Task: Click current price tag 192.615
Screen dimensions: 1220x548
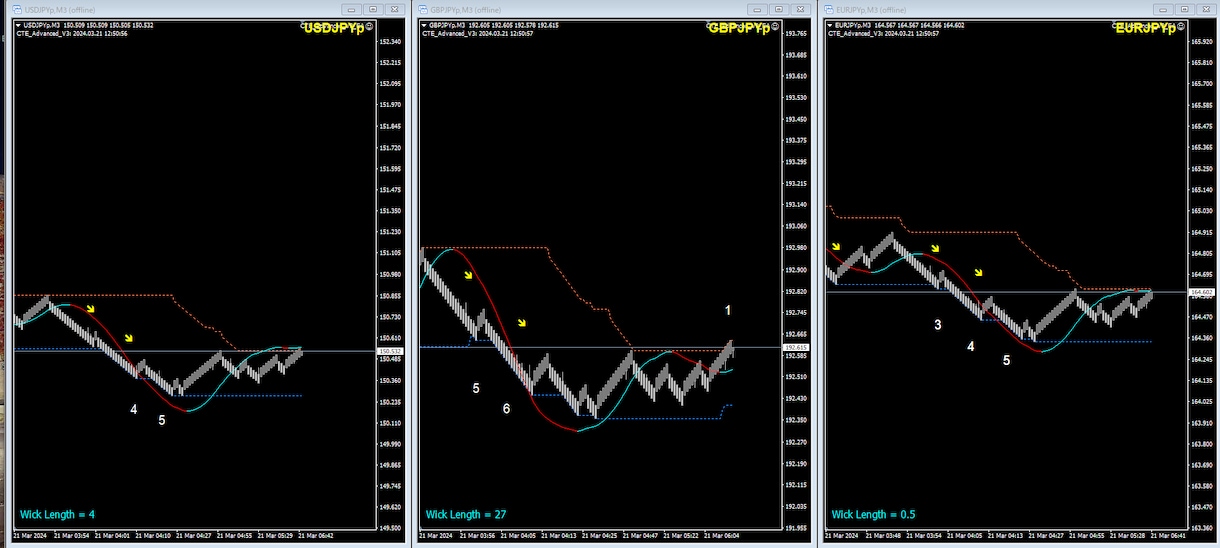Action: (x=795, y=347)
